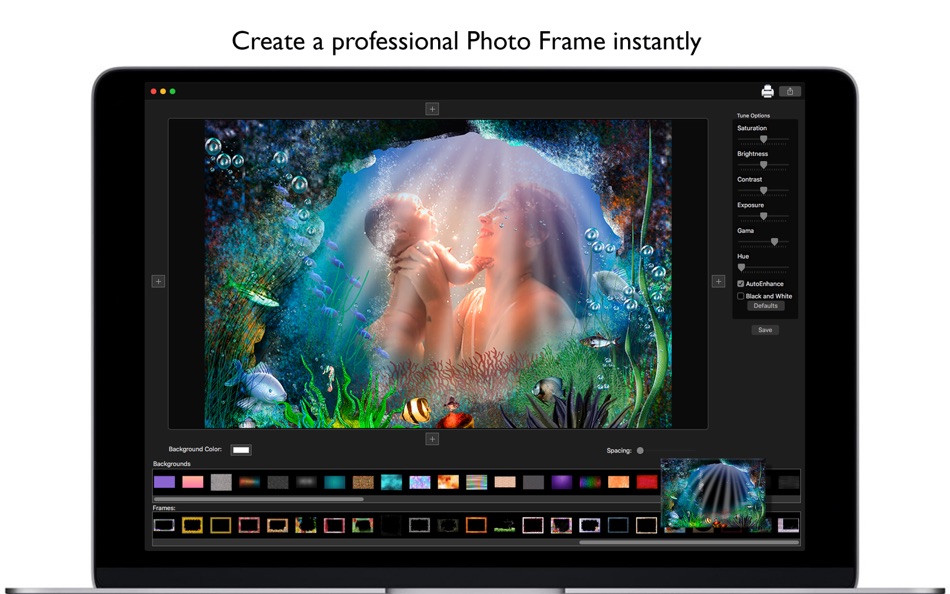Click the Frames horizontal scrollbar
The image size is (950, 594).
(x=689, y=542)
